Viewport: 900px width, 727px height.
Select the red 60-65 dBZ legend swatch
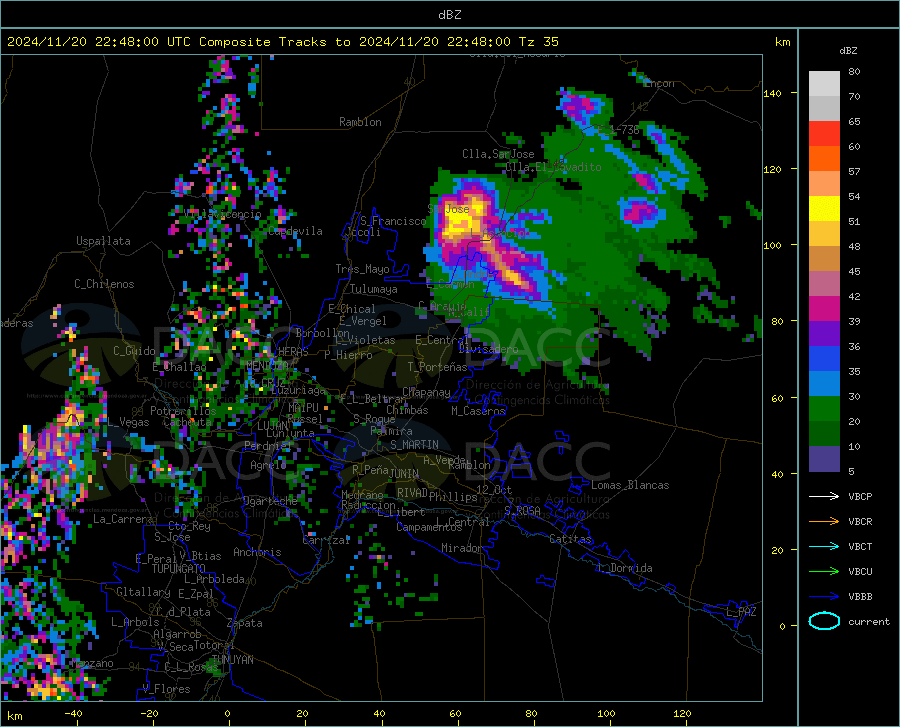824,134
